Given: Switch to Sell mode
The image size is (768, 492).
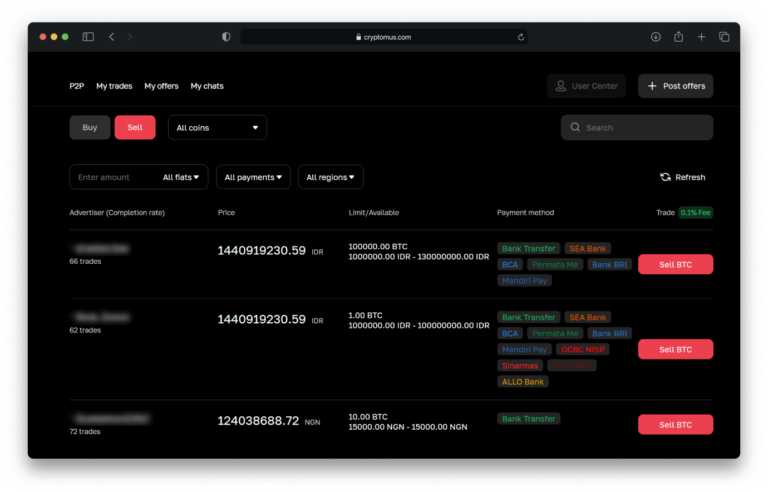Looking at the screenshot, I should [x=135, y=127].
